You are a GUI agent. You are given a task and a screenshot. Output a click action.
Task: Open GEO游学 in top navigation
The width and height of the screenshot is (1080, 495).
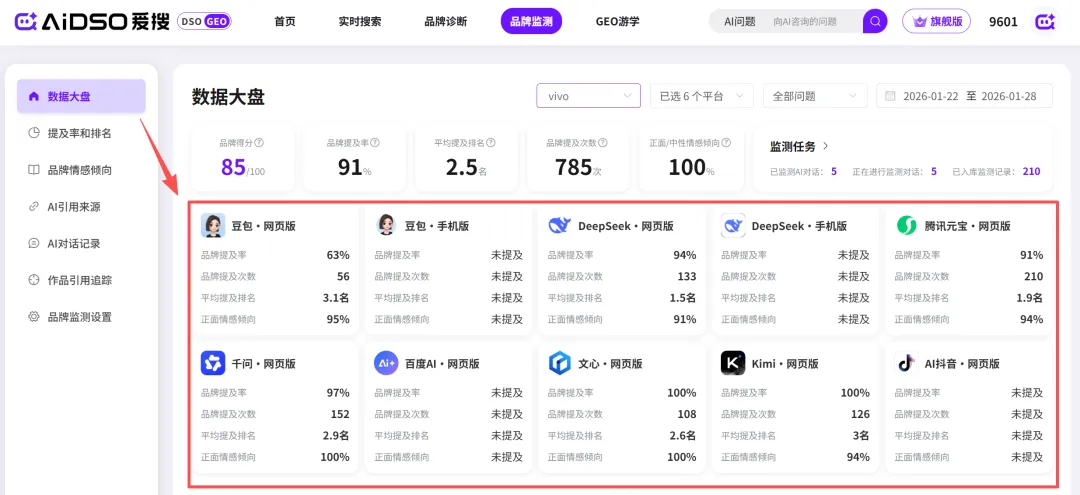click(617, 21)
